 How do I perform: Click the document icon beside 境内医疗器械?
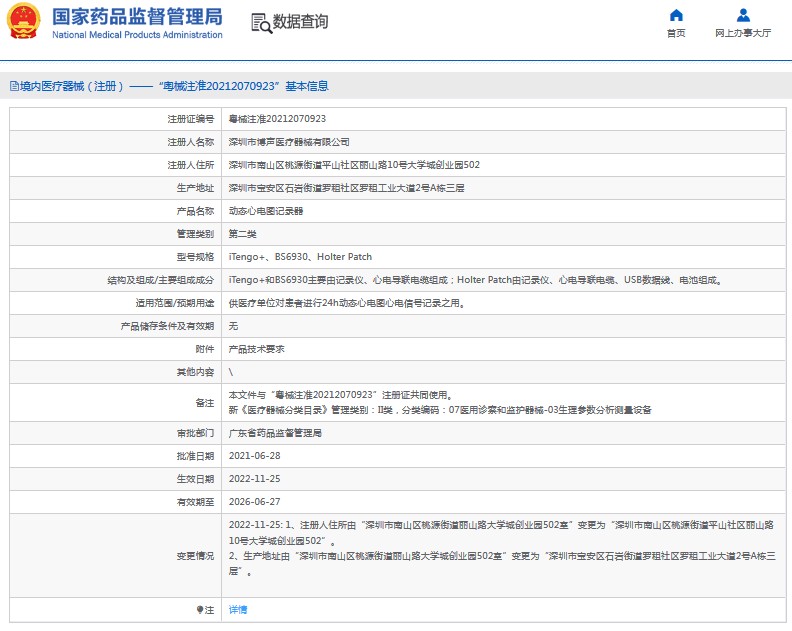point(14,86)
